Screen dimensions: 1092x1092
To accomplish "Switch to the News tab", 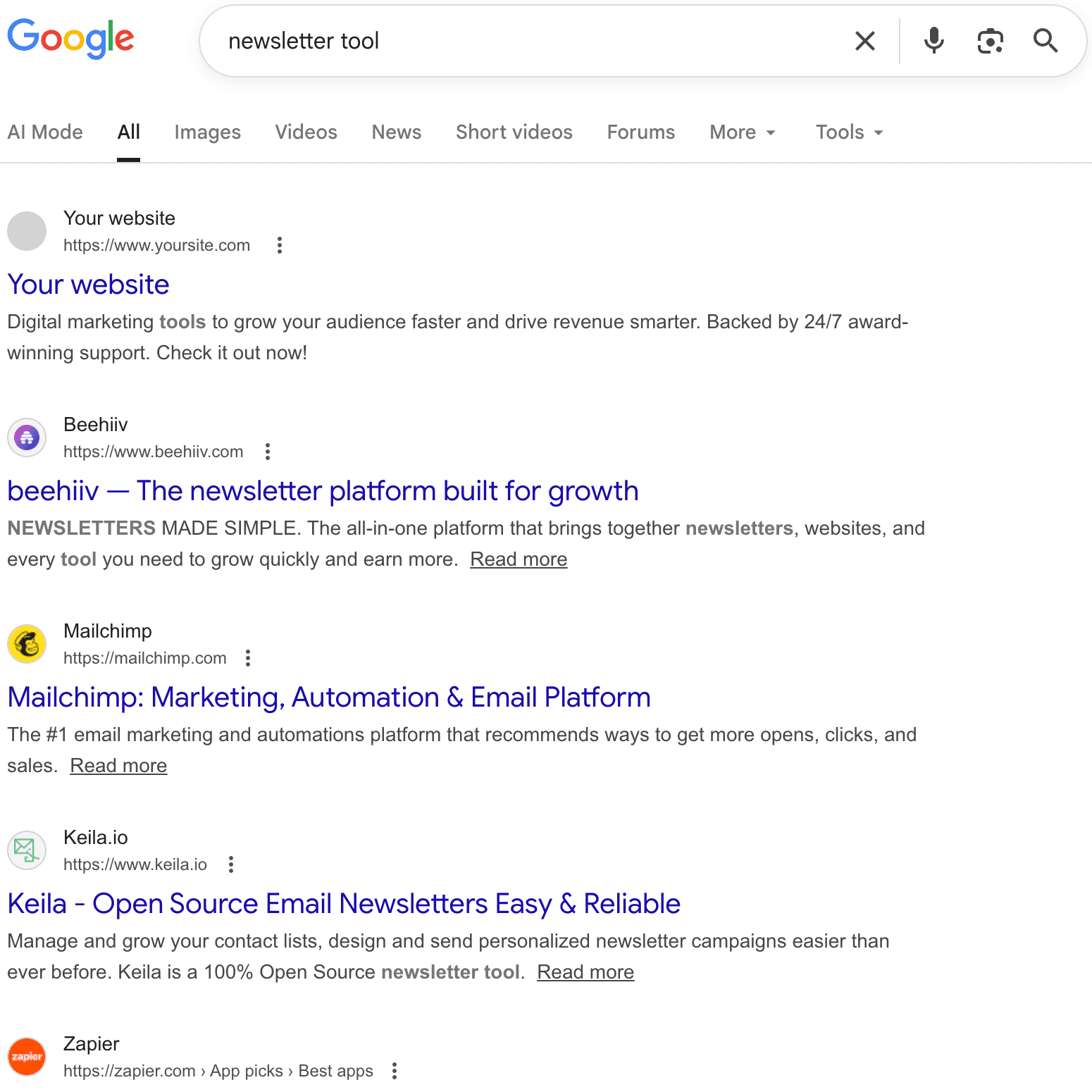I will 396,132.
